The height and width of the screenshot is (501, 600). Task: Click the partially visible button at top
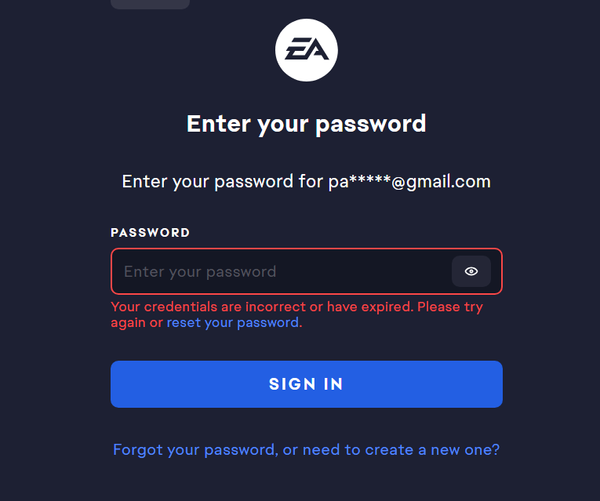[x=149, y=3]
